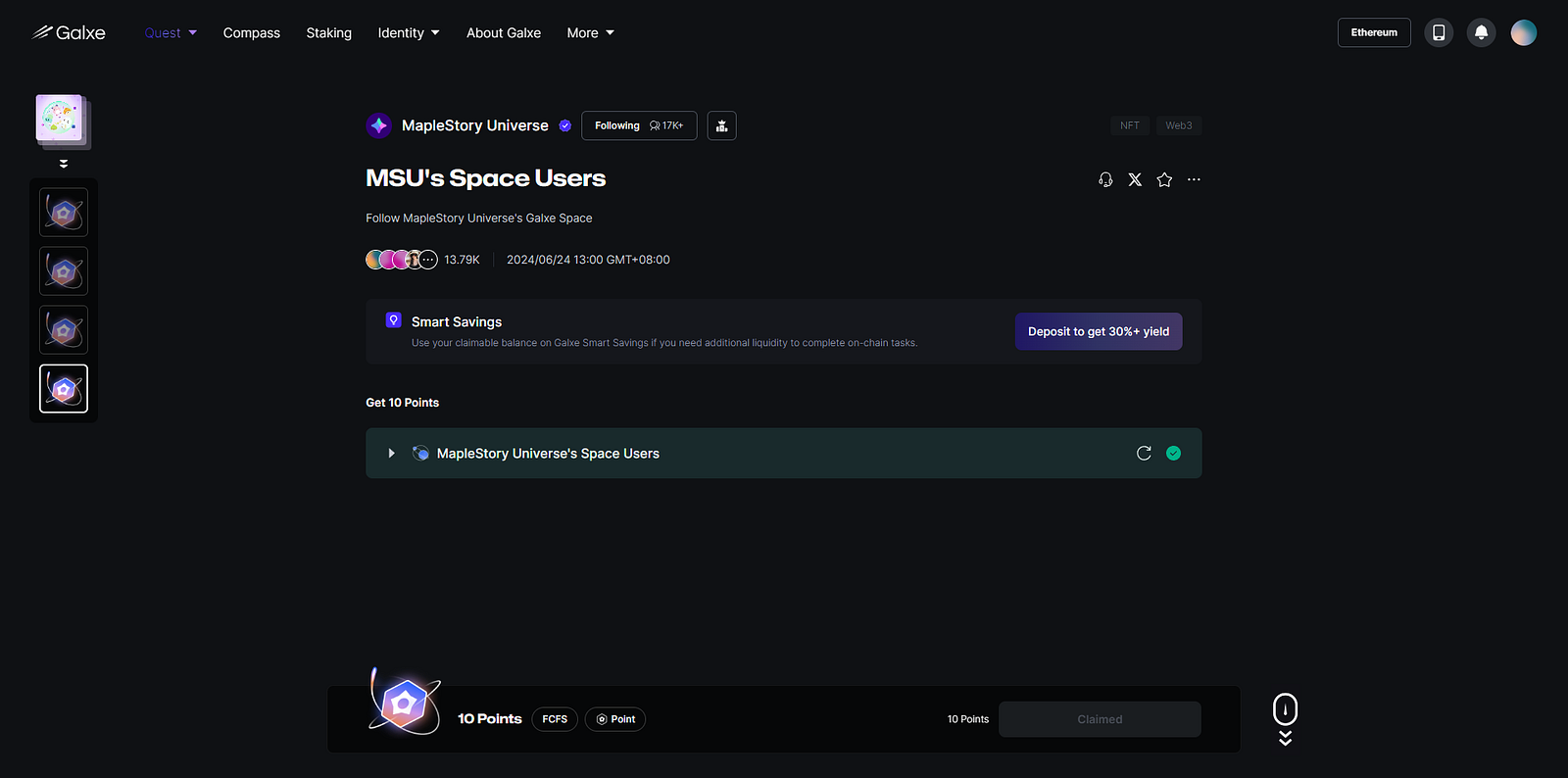This screenshot has width=1568, height=778.
Task: Click the MSU's Space Users title
Action: coord(486,178)
